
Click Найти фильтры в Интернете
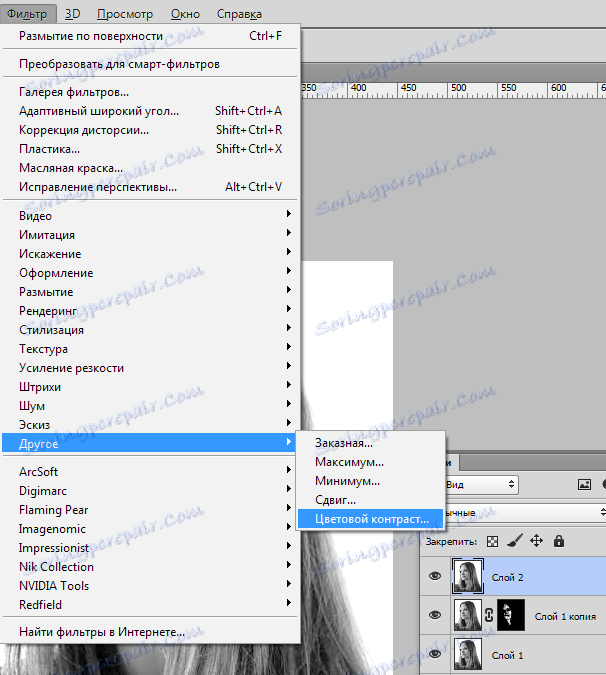(149, 632)
